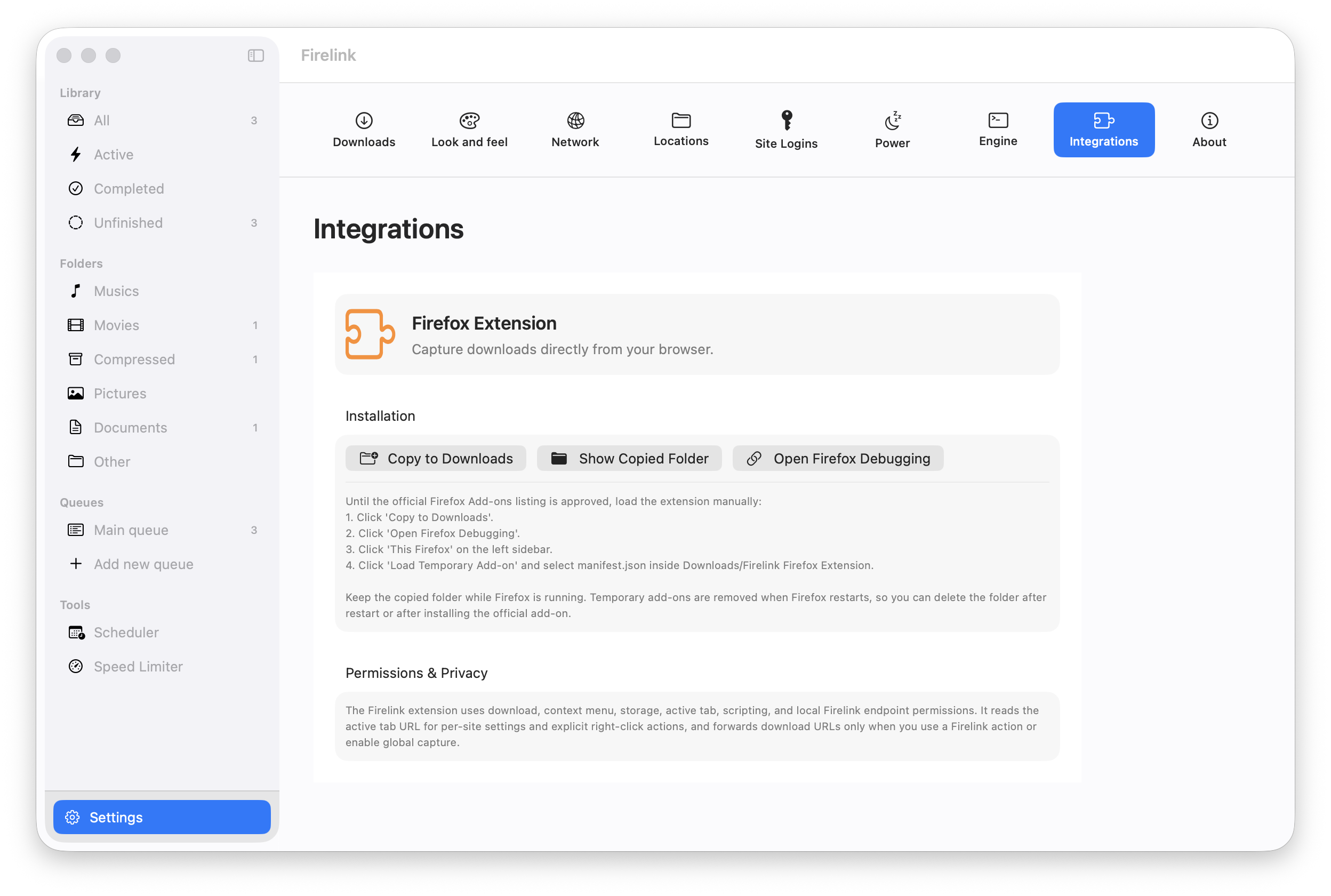Click the Integrations page heading
This screenshot has width=1331, height=896.
[x=388, y=229]
